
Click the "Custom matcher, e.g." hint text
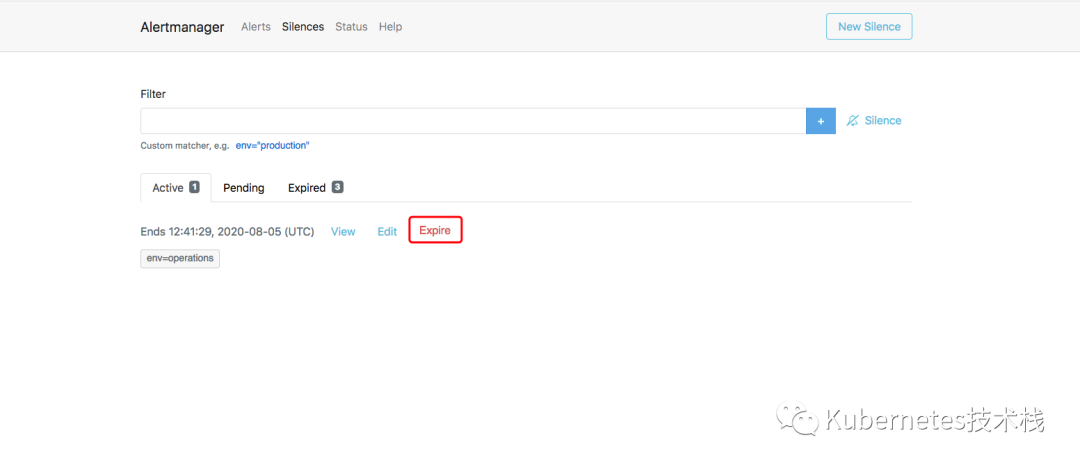tap(185, 146)
